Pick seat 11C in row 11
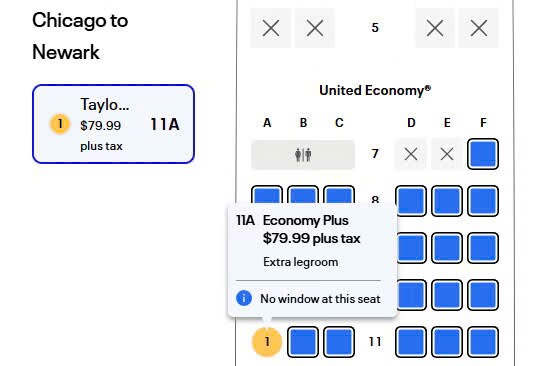 [x=339, y=342]
